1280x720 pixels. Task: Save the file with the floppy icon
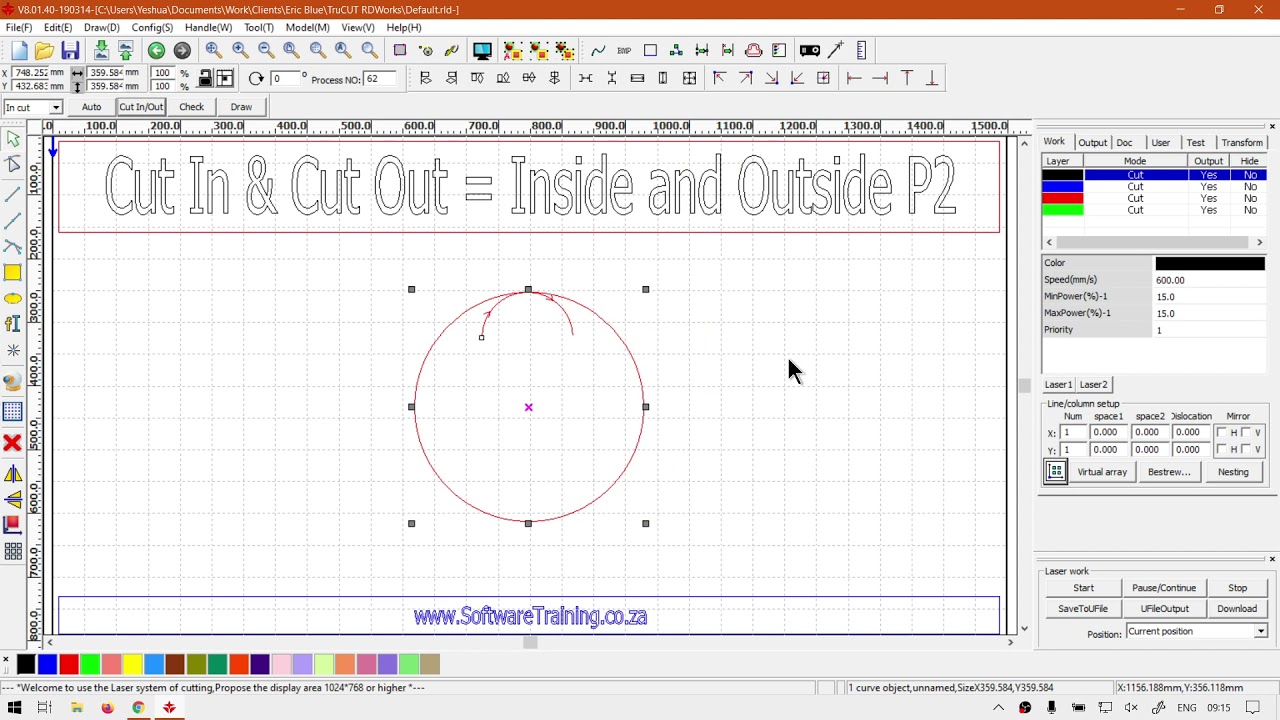[x=70, y=51]
